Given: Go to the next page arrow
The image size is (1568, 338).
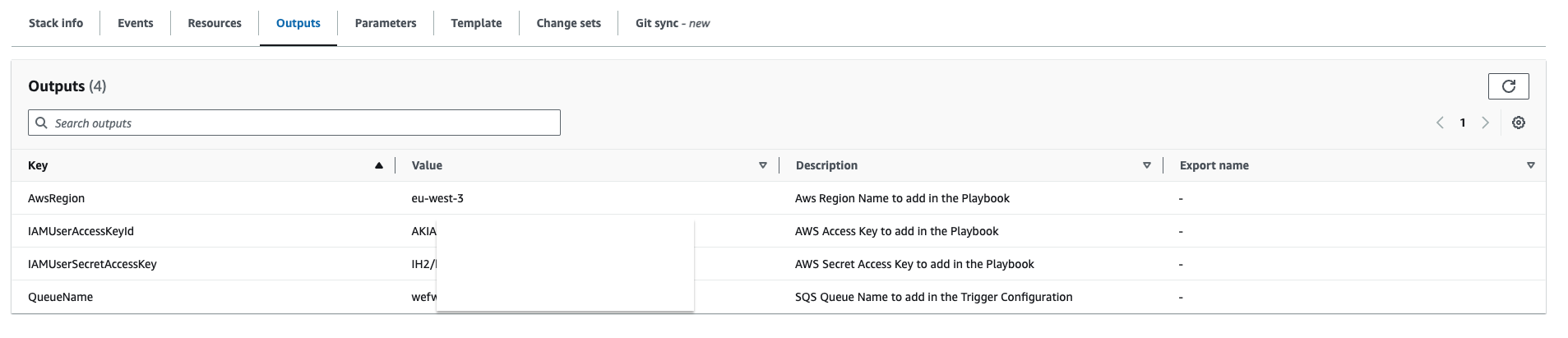Looking at the screenshot, I should (x=1485, y=123).
